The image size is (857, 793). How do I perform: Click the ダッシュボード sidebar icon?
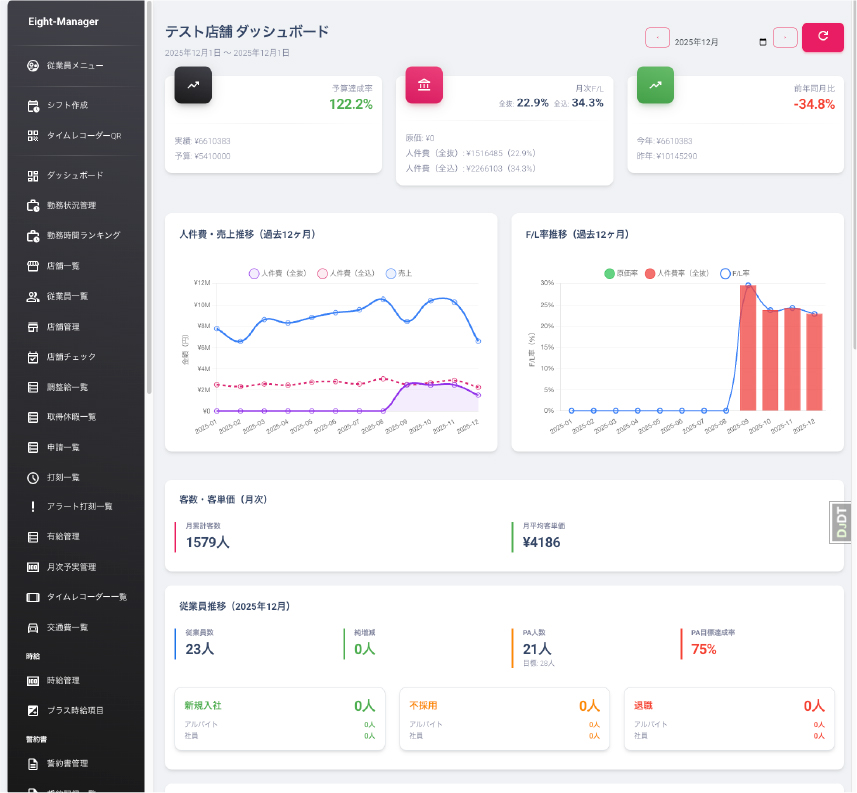tap(33, 176)
